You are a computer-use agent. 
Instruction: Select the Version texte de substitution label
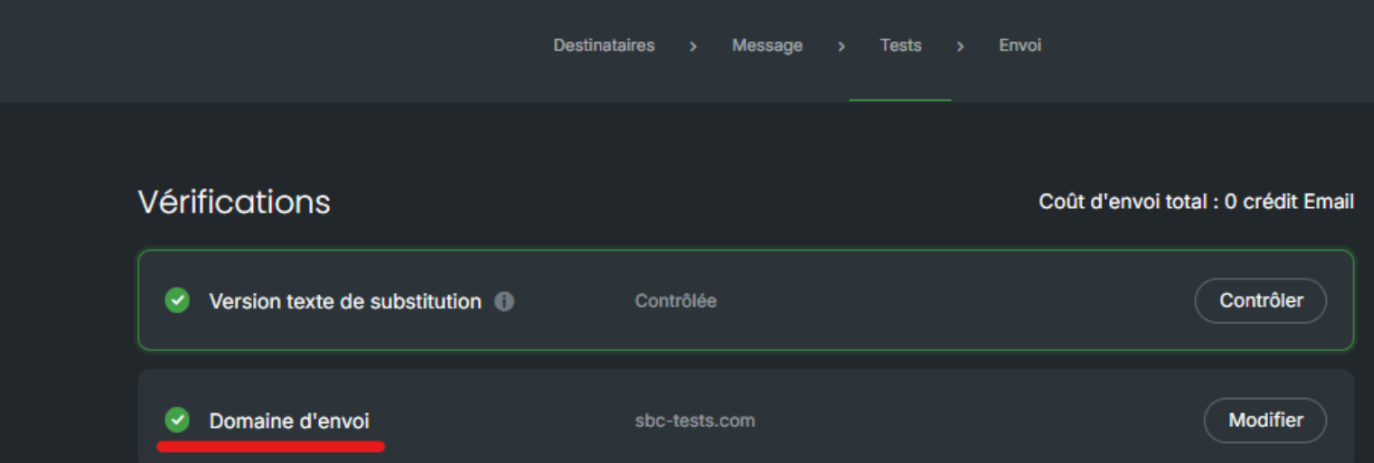coord(345,301)
